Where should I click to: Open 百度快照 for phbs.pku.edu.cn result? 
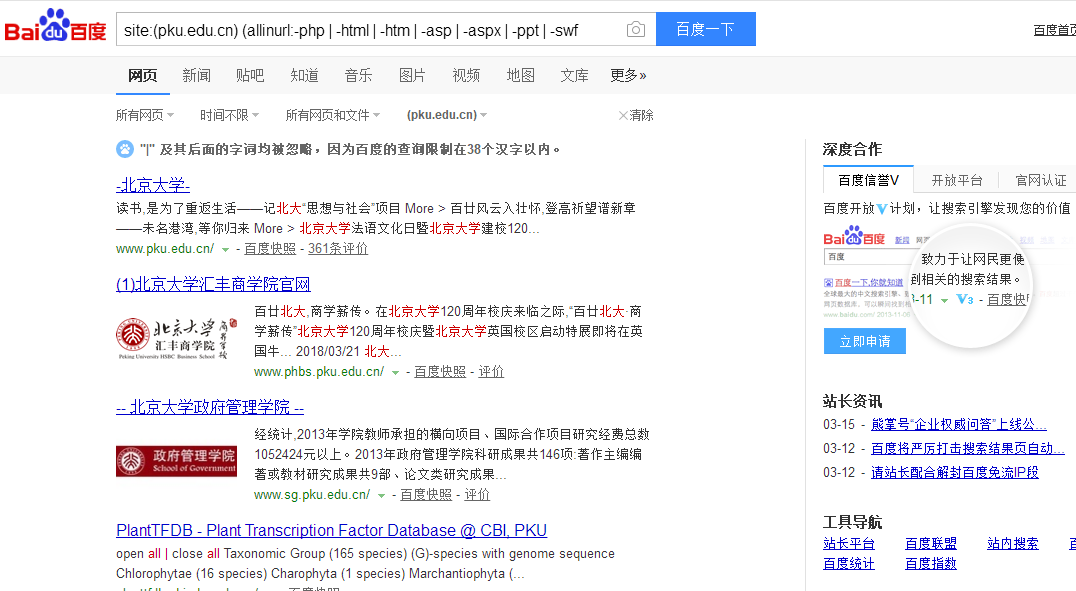click(440, 371)
